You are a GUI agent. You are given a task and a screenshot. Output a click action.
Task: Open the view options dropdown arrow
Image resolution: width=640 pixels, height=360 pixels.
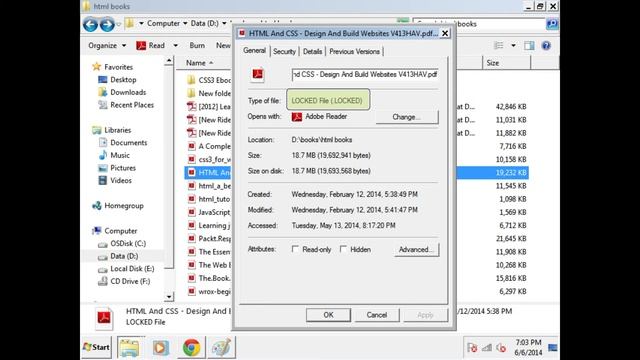pos(513,45)
